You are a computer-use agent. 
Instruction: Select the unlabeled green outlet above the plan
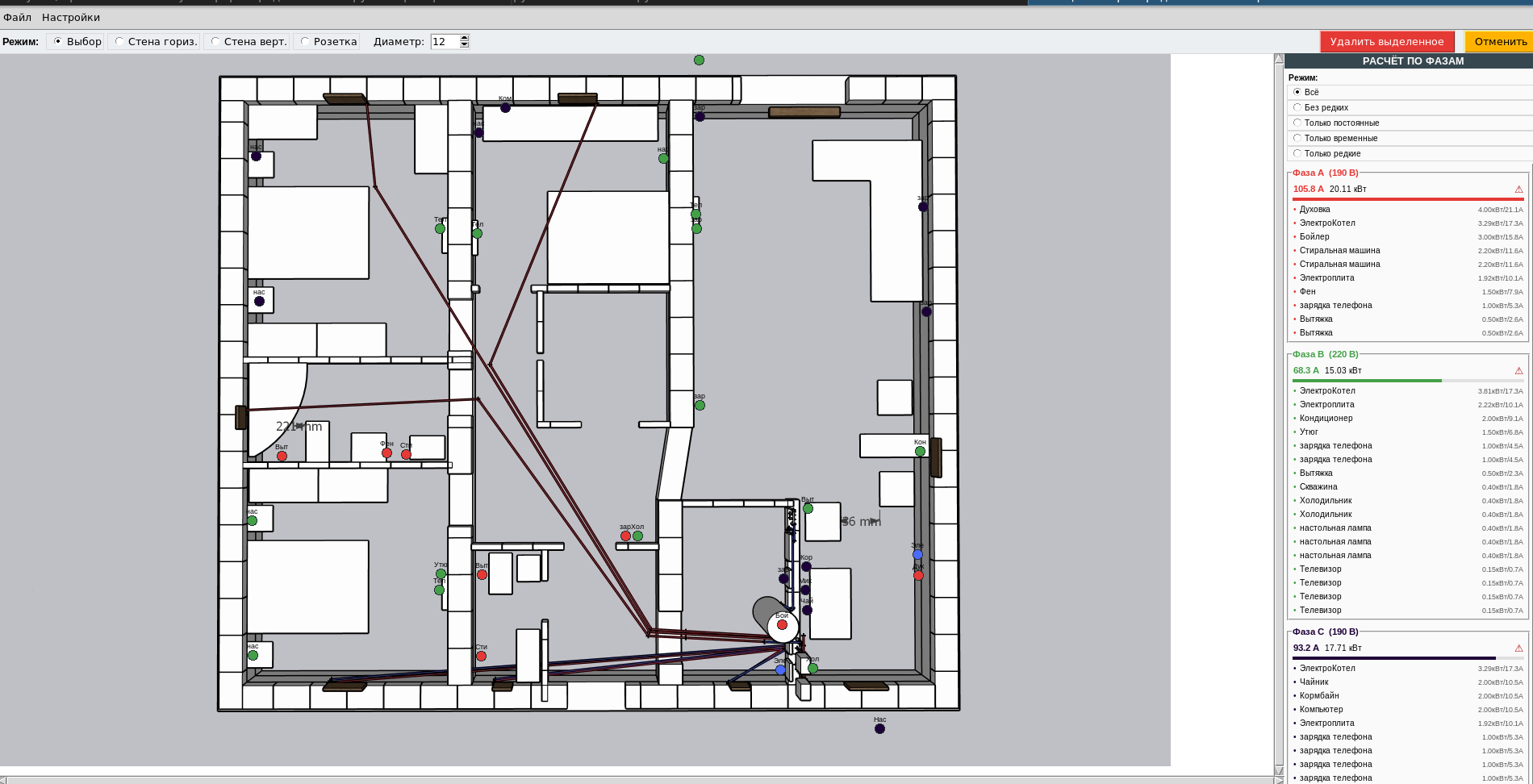(x=699, y=60)
